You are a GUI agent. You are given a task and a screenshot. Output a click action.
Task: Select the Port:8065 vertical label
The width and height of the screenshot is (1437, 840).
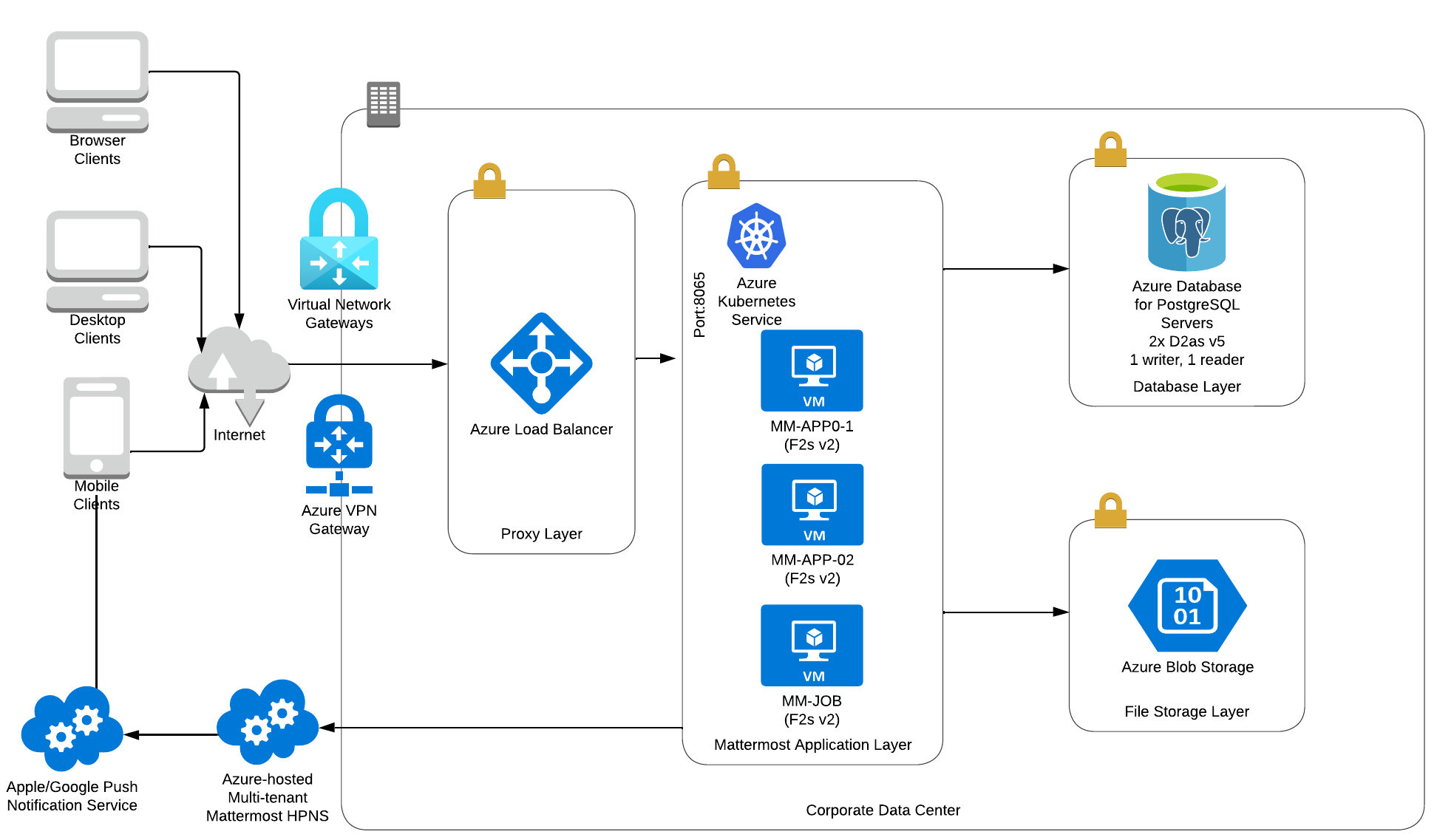point(699,304)
